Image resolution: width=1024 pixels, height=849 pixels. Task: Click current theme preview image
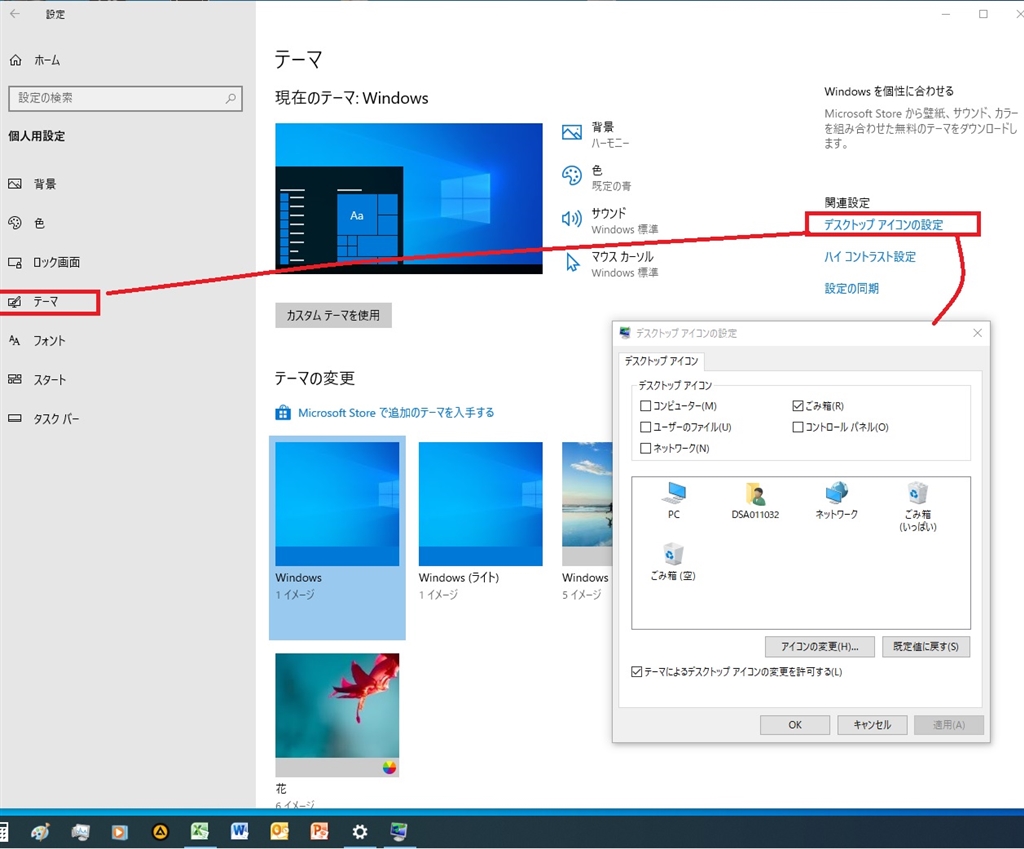click(409, 199)
